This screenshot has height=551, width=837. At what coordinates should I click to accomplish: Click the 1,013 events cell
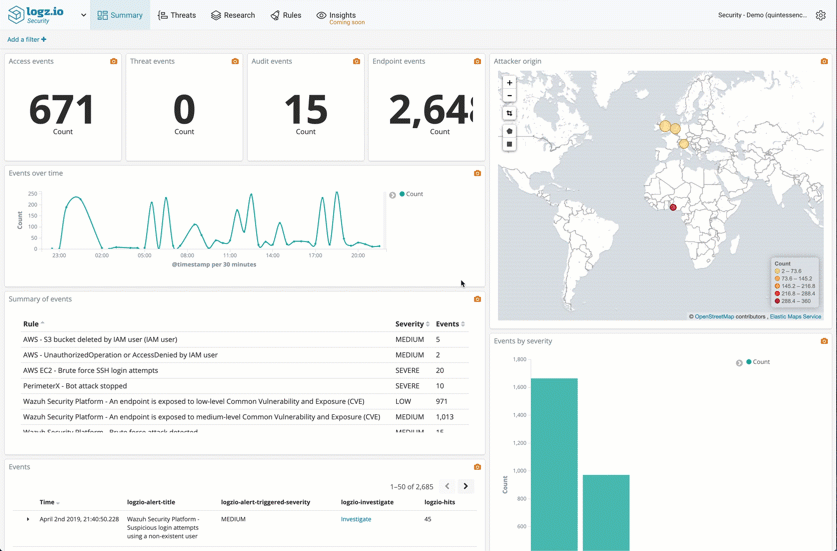(444, 417)
